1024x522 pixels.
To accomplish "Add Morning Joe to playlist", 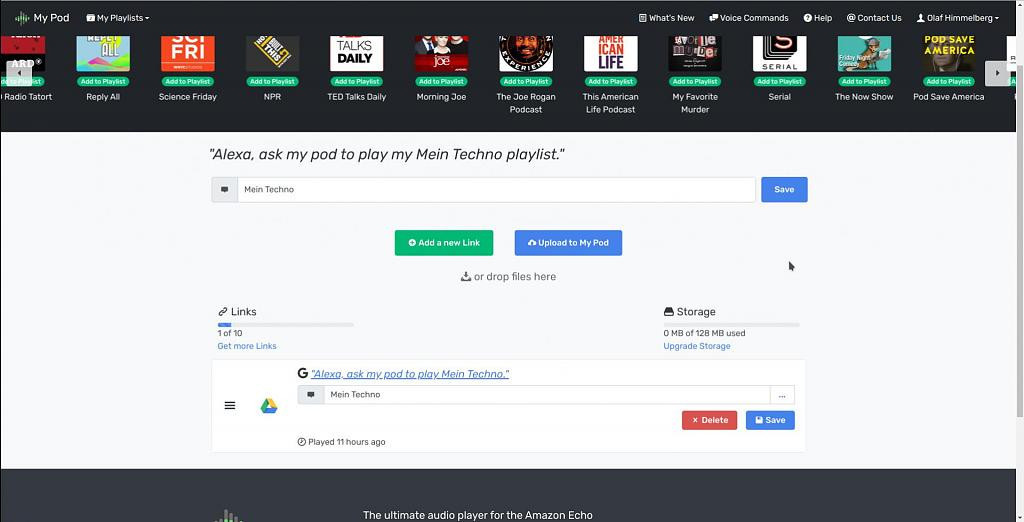I will pos(441,82).
